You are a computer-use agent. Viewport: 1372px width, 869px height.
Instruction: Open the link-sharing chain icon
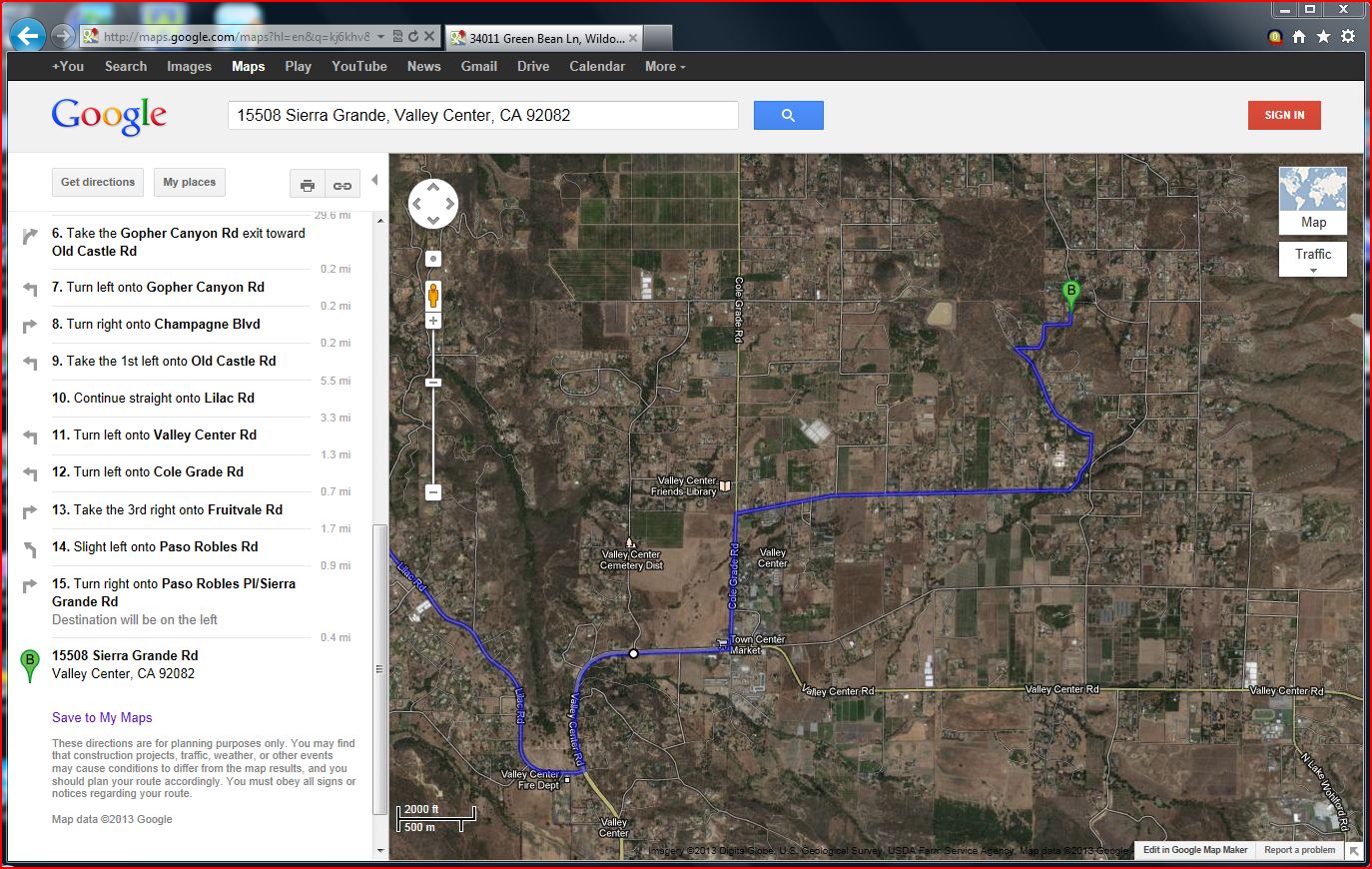pyautogui.click(x=343, y=185)
